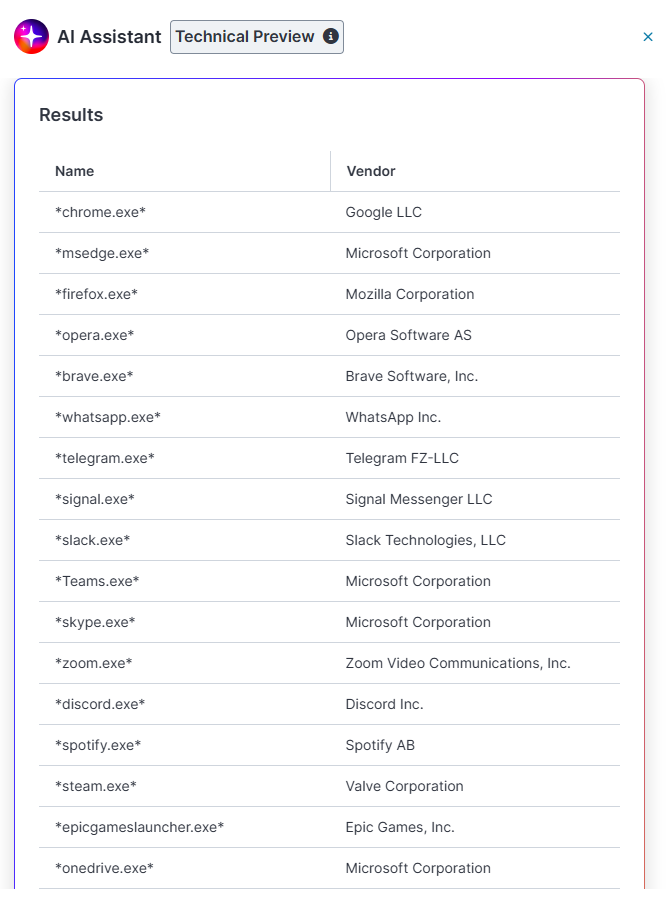Select the *msedge.exe* entry

pos(102,253)
